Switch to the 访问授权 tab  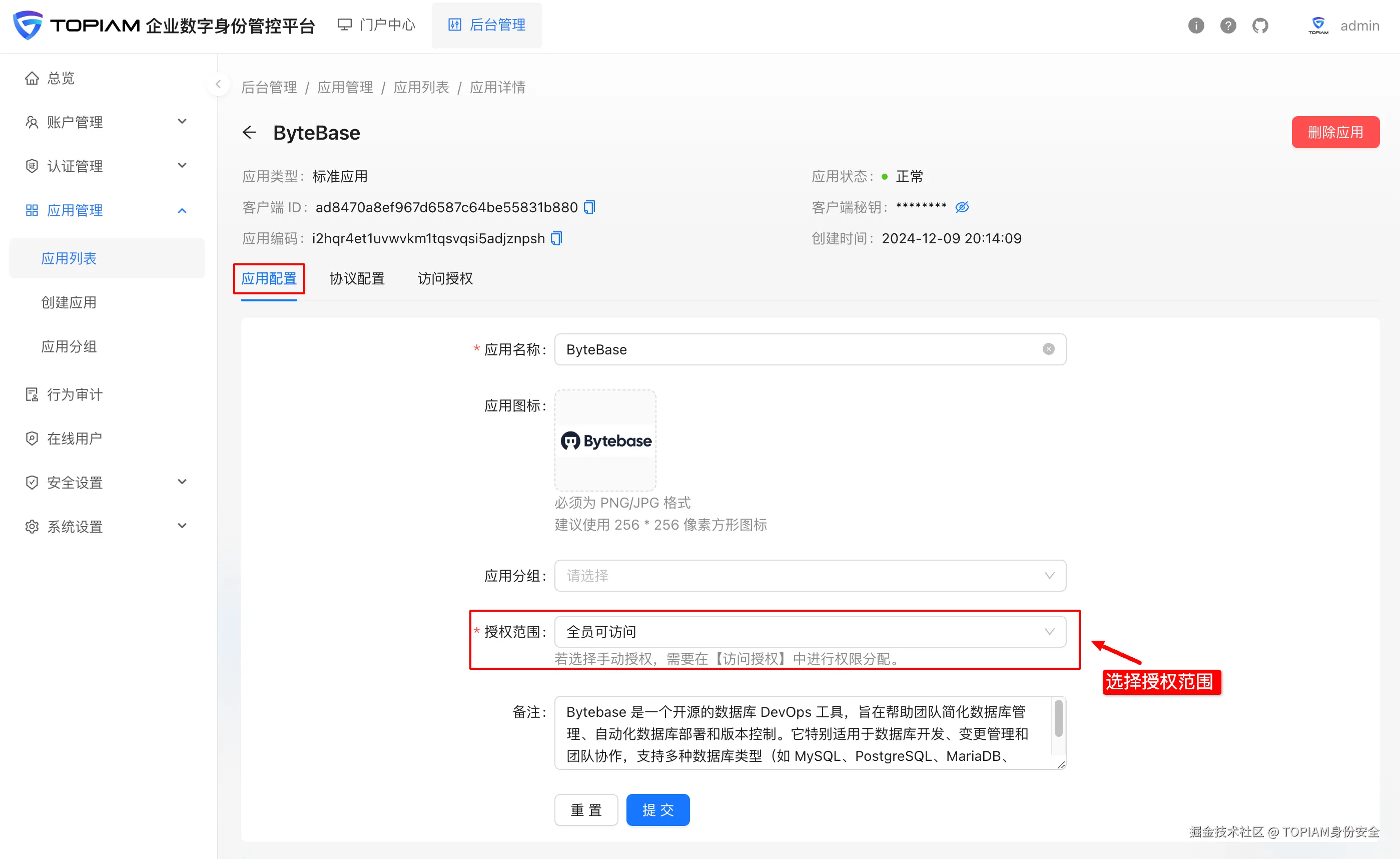tap(445, 278)
